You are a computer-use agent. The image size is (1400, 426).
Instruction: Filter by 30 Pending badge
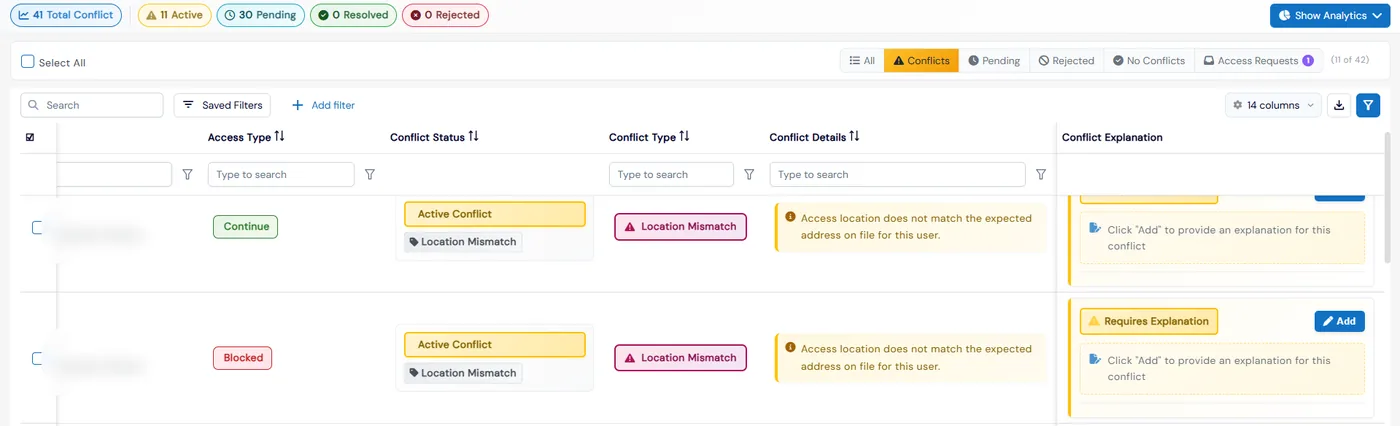coord(260,15)
